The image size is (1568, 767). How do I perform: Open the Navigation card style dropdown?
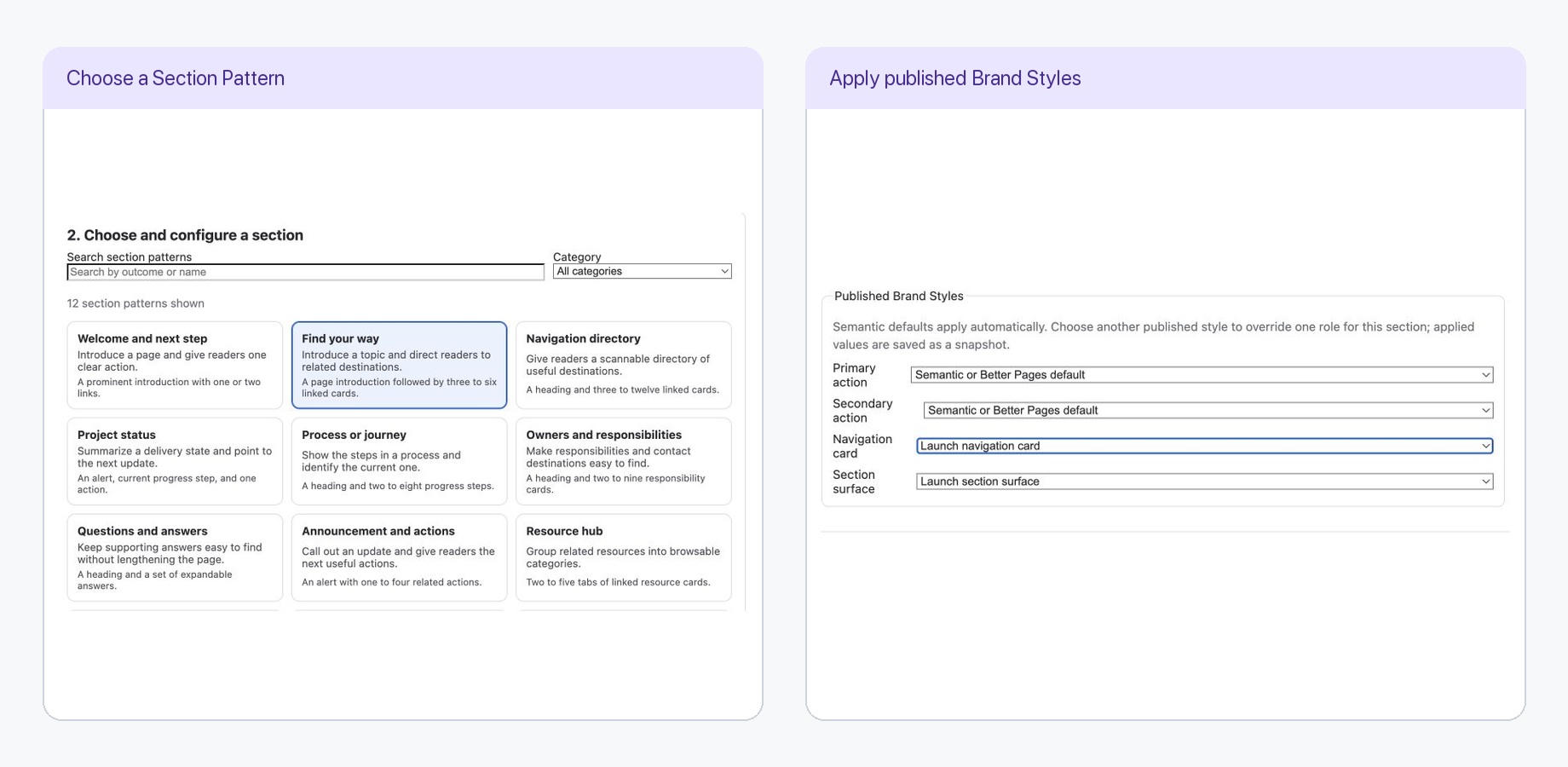pyautogui.click(x=1204, y=446)
